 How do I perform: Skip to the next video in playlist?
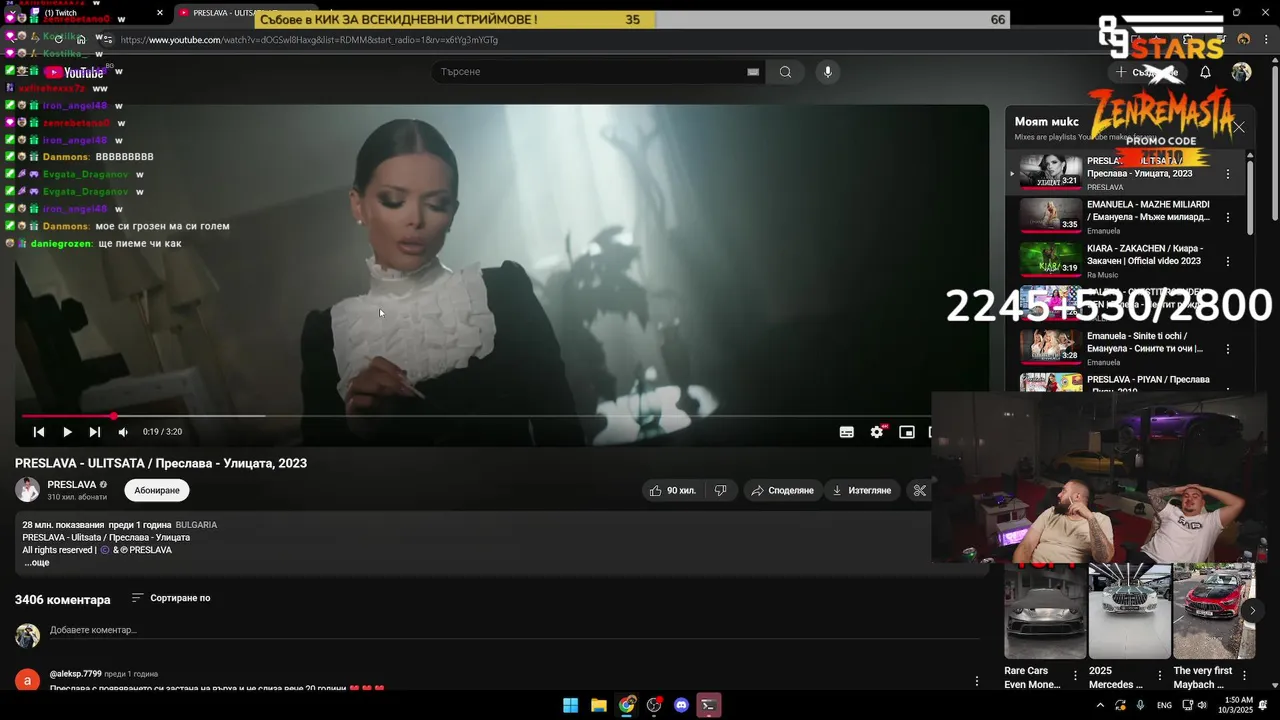[x=94, y=432]
